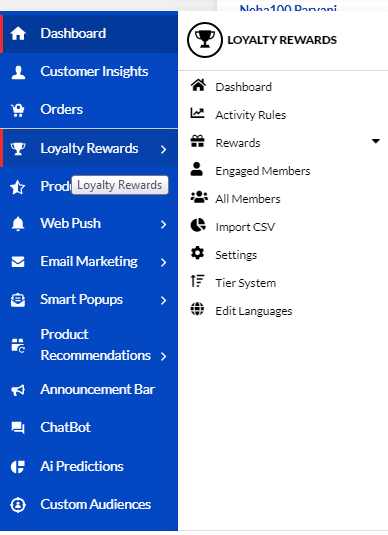Open Customer Insights in the sidebar
Image resolution: width=388 pixels, height=535 pixels.
[x=89, y=72]
